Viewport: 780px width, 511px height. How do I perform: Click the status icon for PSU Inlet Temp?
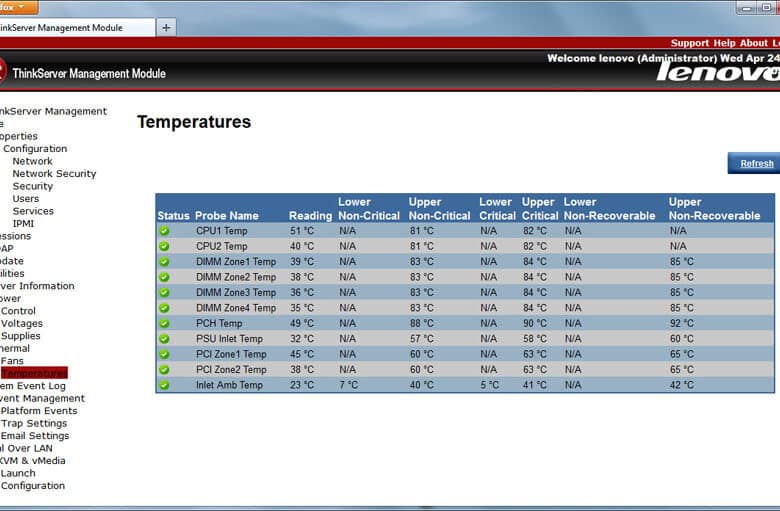click(164, 339)
